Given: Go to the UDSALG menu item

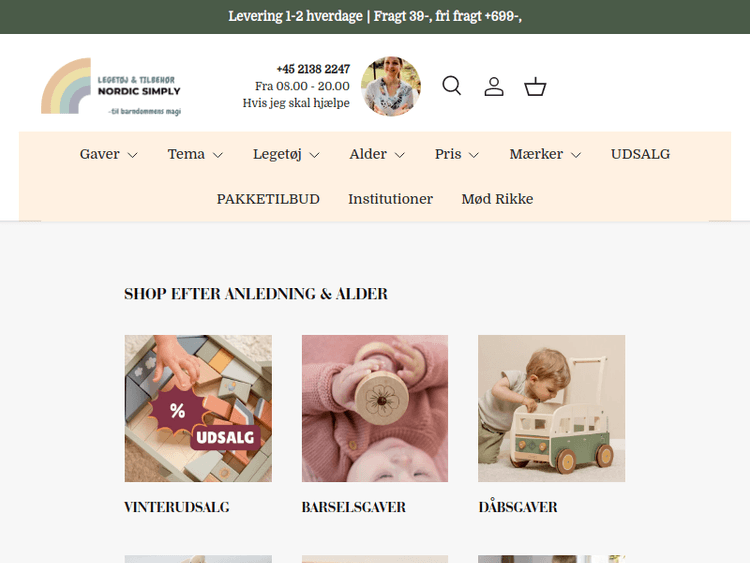Looking at the screenshot, I should click(x=640, y=154).
